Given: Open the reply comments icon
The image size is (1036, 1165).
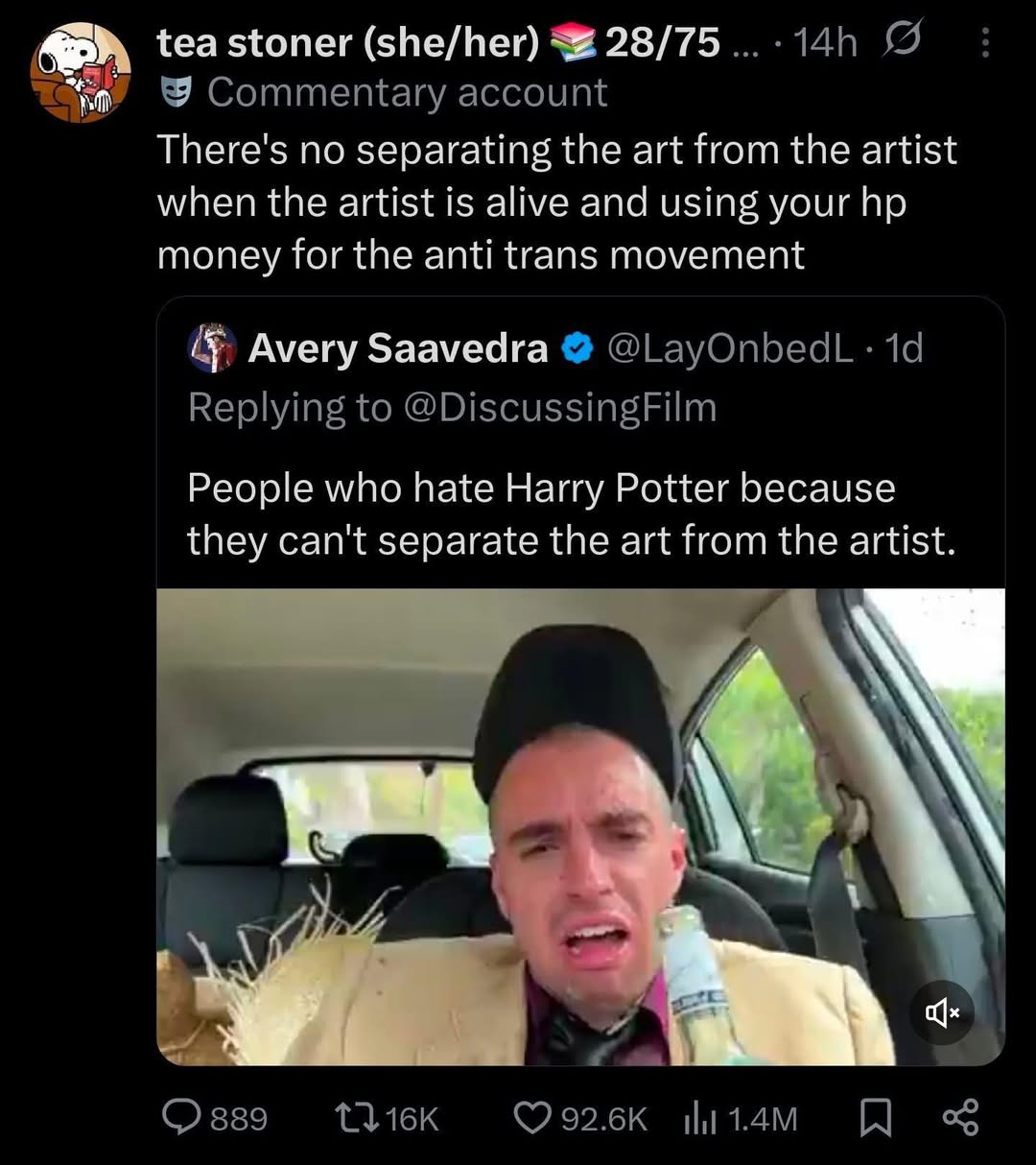Looking at the screenshot, I should [x=180, y=1118].
